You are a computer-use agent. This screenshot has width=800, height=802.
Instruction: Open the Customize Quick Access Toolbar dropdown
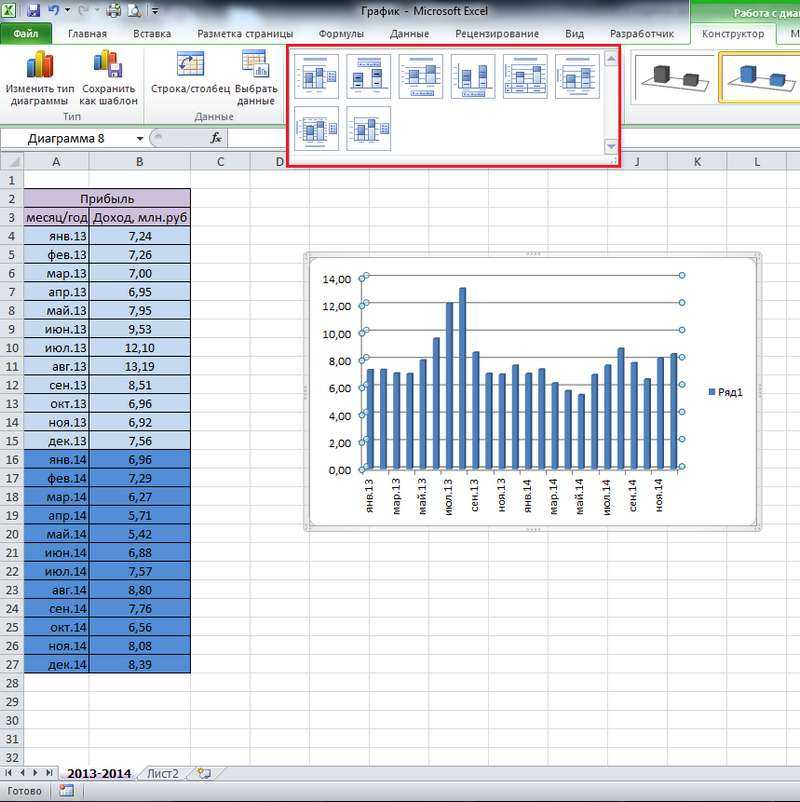tap(155, 11)
